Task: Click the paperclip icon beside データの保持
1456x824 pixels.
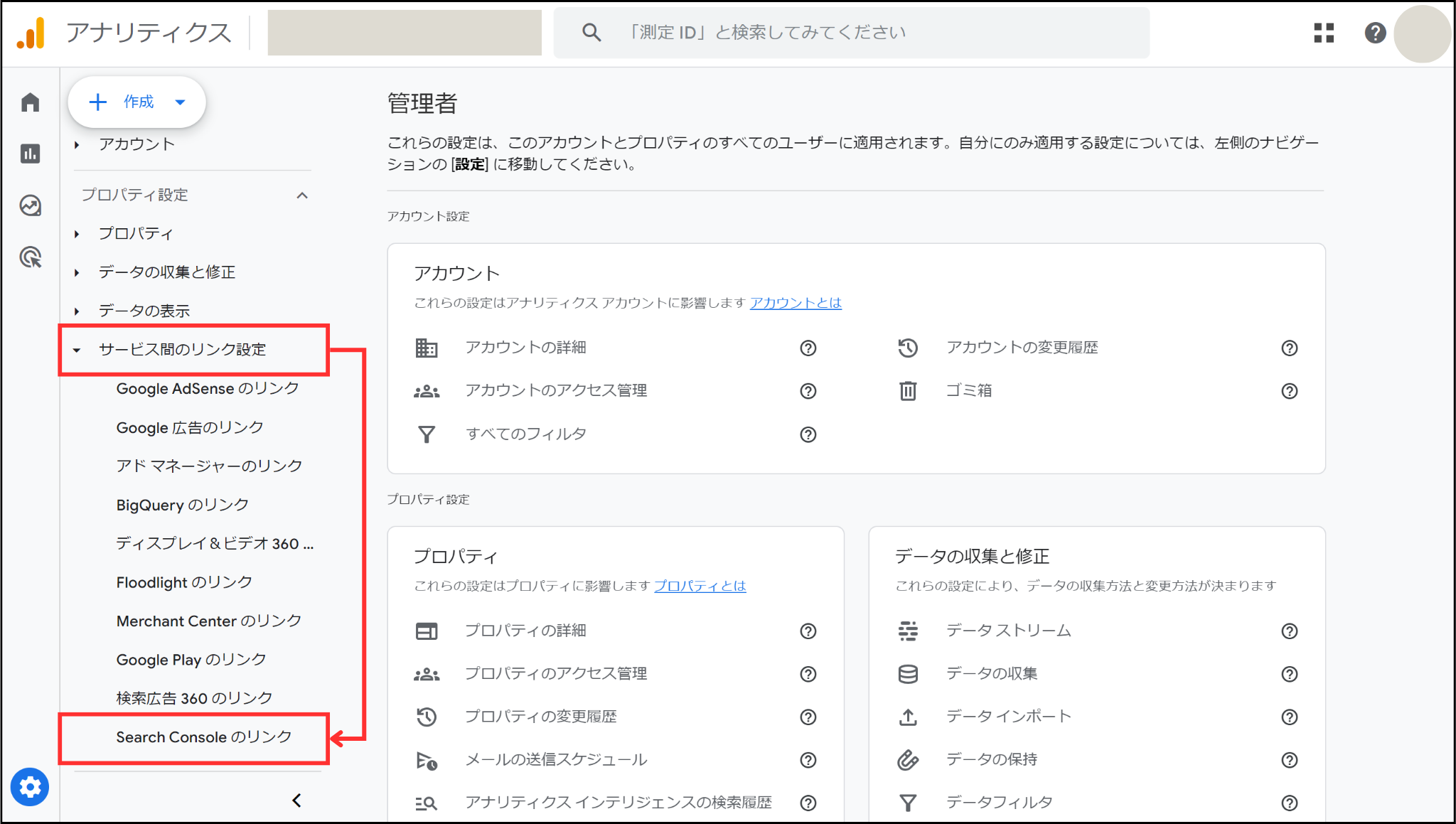Action: pyautogui.click(x=908, y=760)
